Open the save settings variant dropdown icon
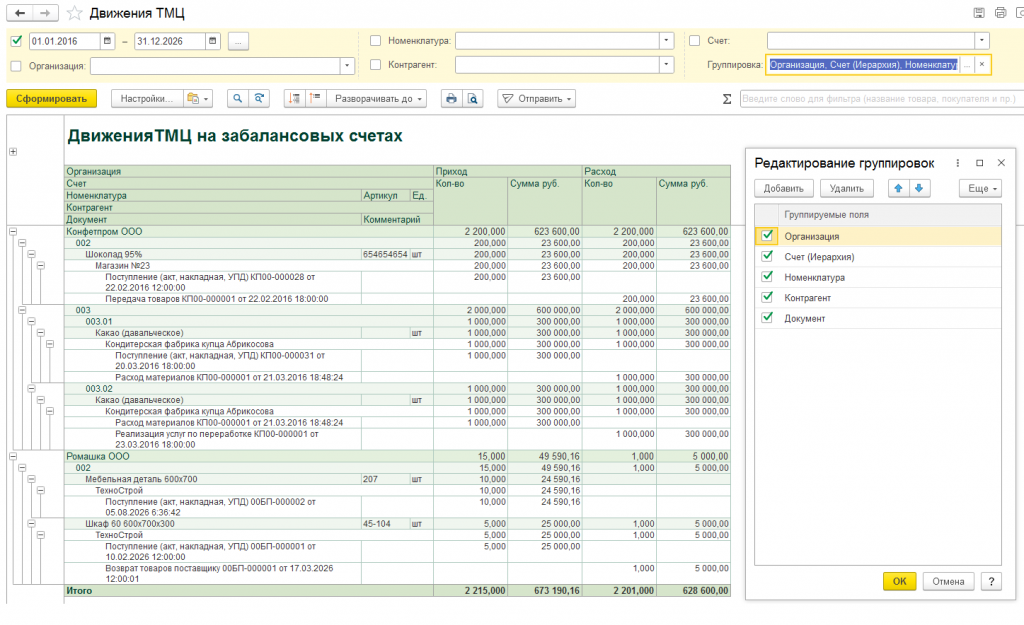Viewport: 1024px width, 625px height. (197, 99)
